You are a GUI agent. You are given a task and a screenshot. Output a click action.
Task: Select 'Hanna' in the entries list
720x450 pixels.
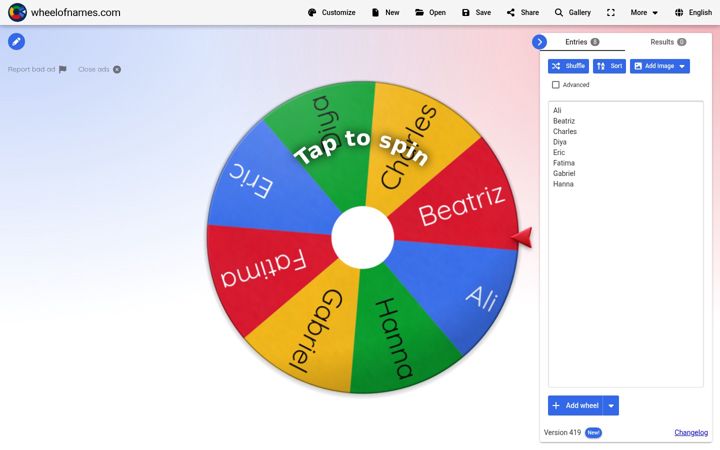pos(563,184)
